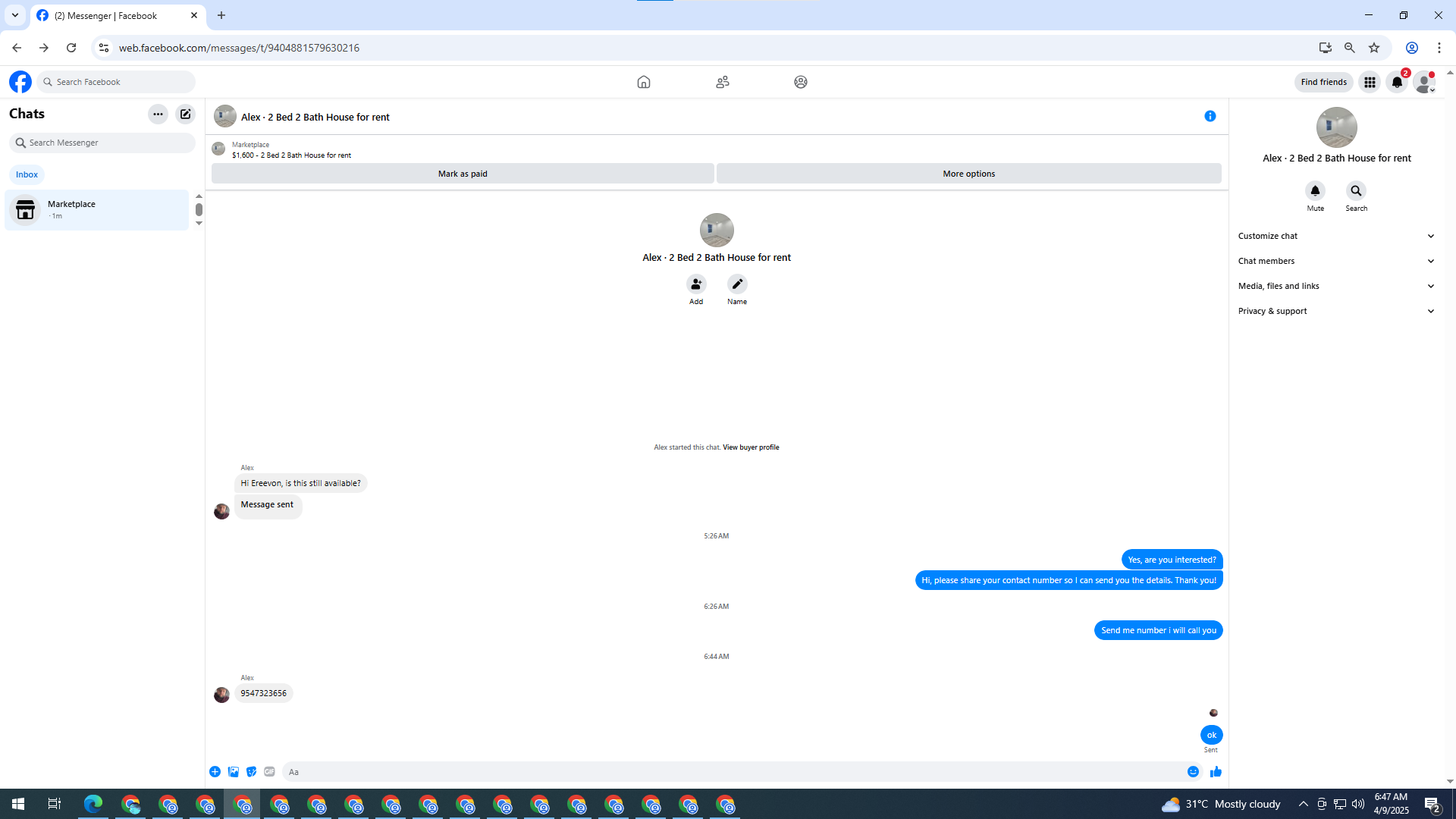This screenshot has height=819, width=1456.
Task: Open the taskbar weather widget
Action: (x=1221, y=804)
